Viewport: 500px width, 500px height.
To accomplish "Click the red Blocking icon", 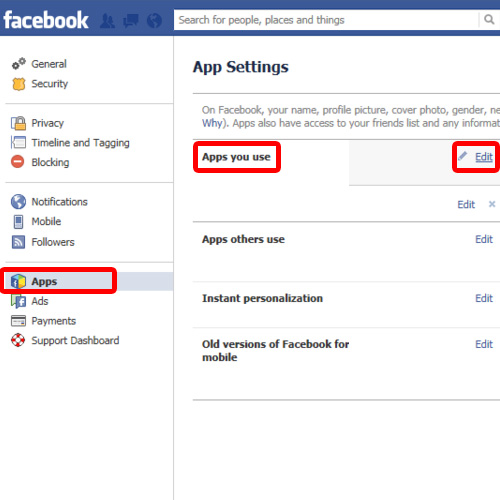I will (18, 162).
